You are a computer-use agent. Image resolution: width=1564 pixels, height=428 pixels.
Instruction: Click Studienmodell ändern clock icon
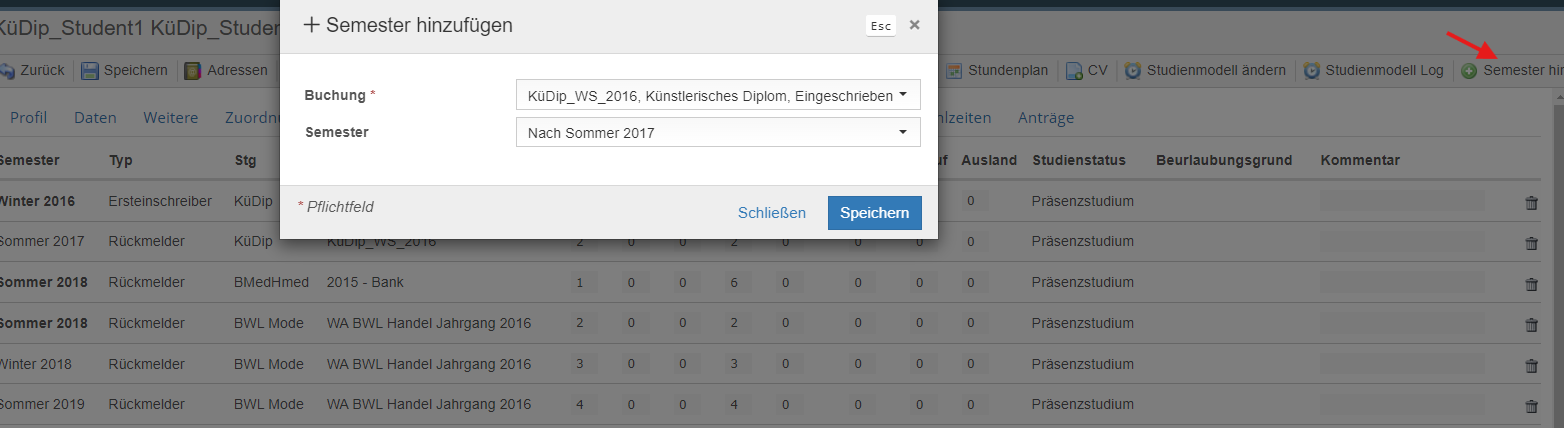coord(1133,71)
